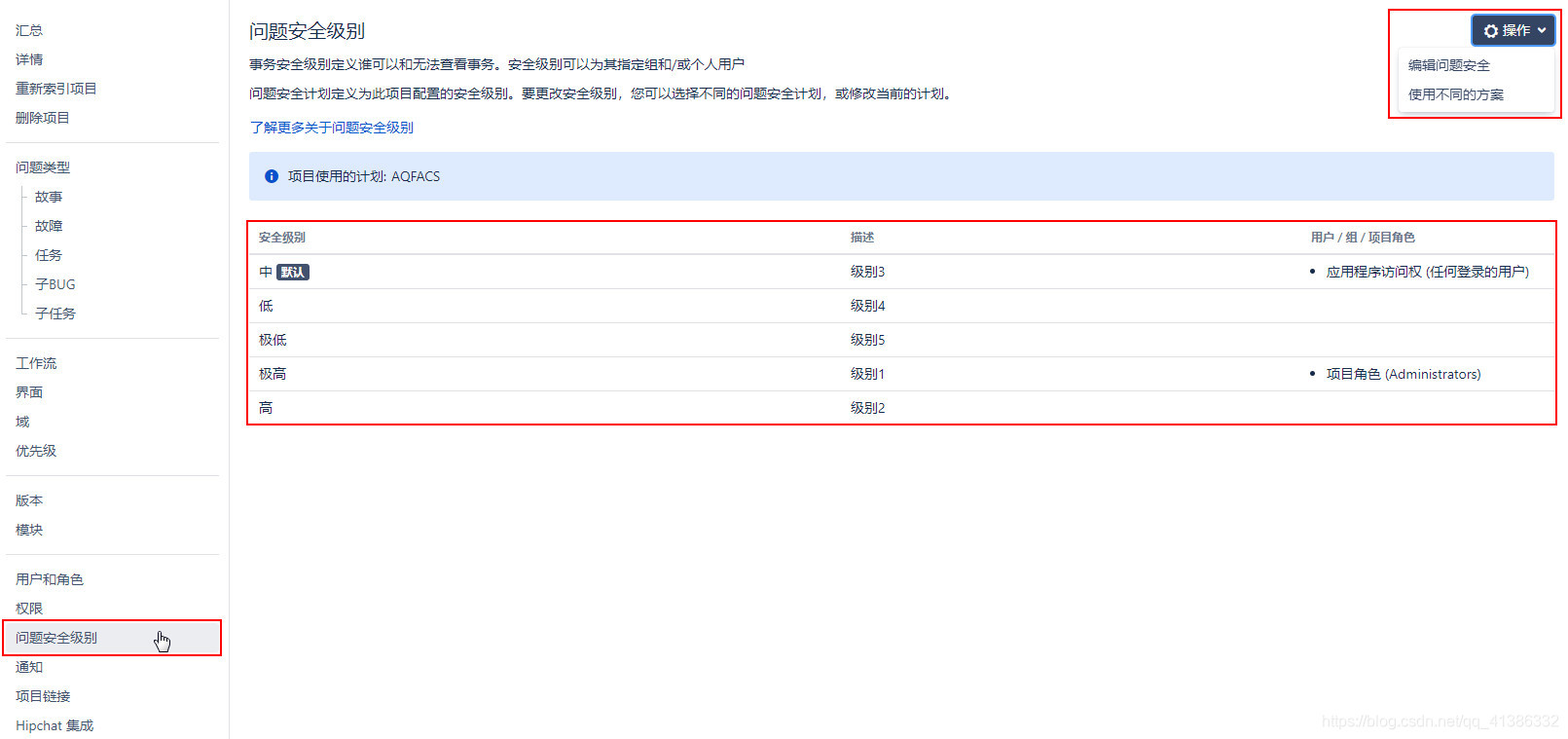Screen dimensions: 1568x739
Task: Select 删除项目 in the sidebar
Action: [x=42, y=118]
